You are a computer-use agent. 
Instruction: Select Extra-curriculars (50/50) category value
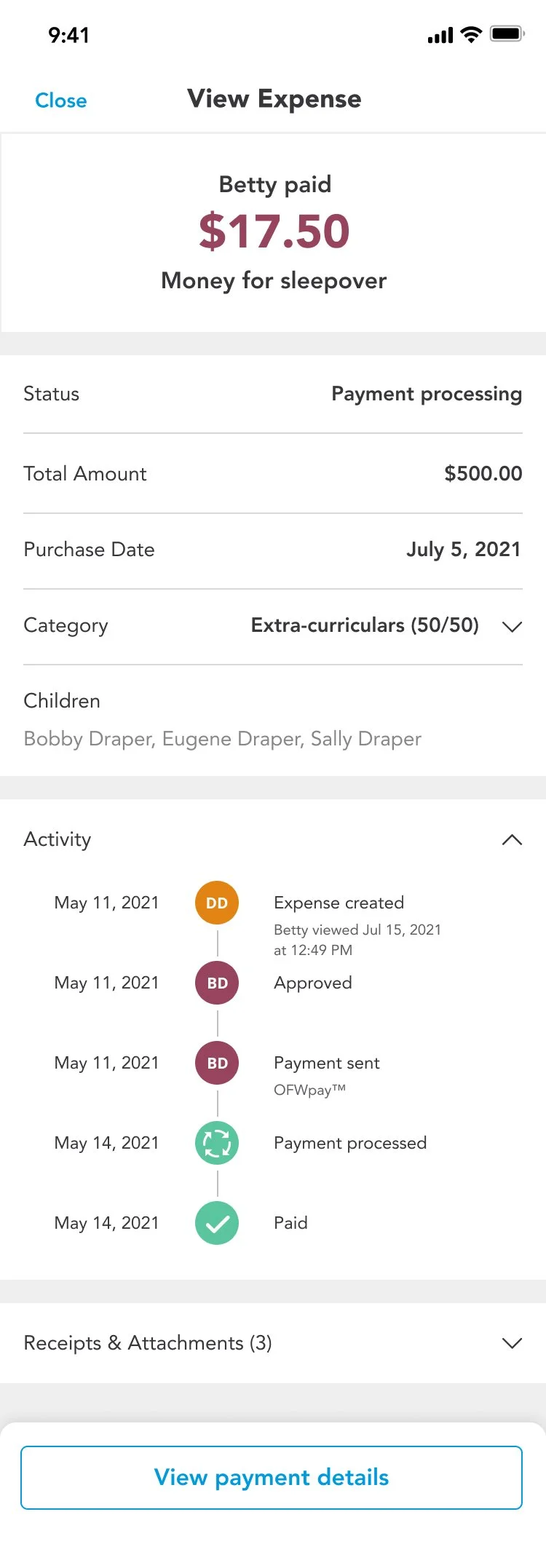(x=365, y=625)
